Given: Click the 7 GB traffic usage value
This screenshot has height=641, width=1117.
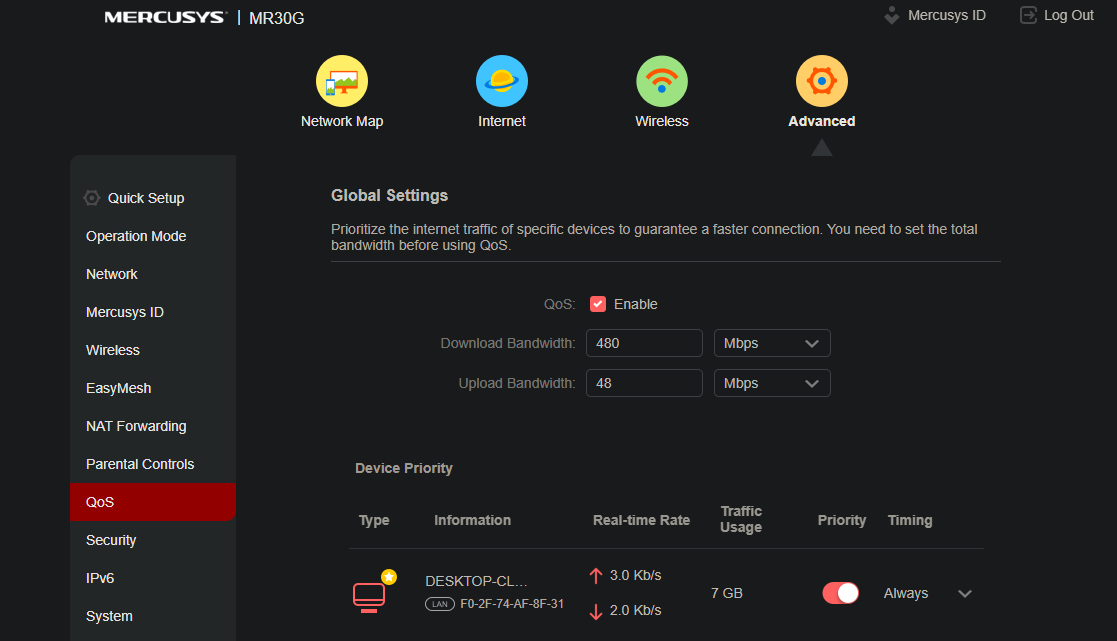Looking at the screenshot, I should (727, 593).
